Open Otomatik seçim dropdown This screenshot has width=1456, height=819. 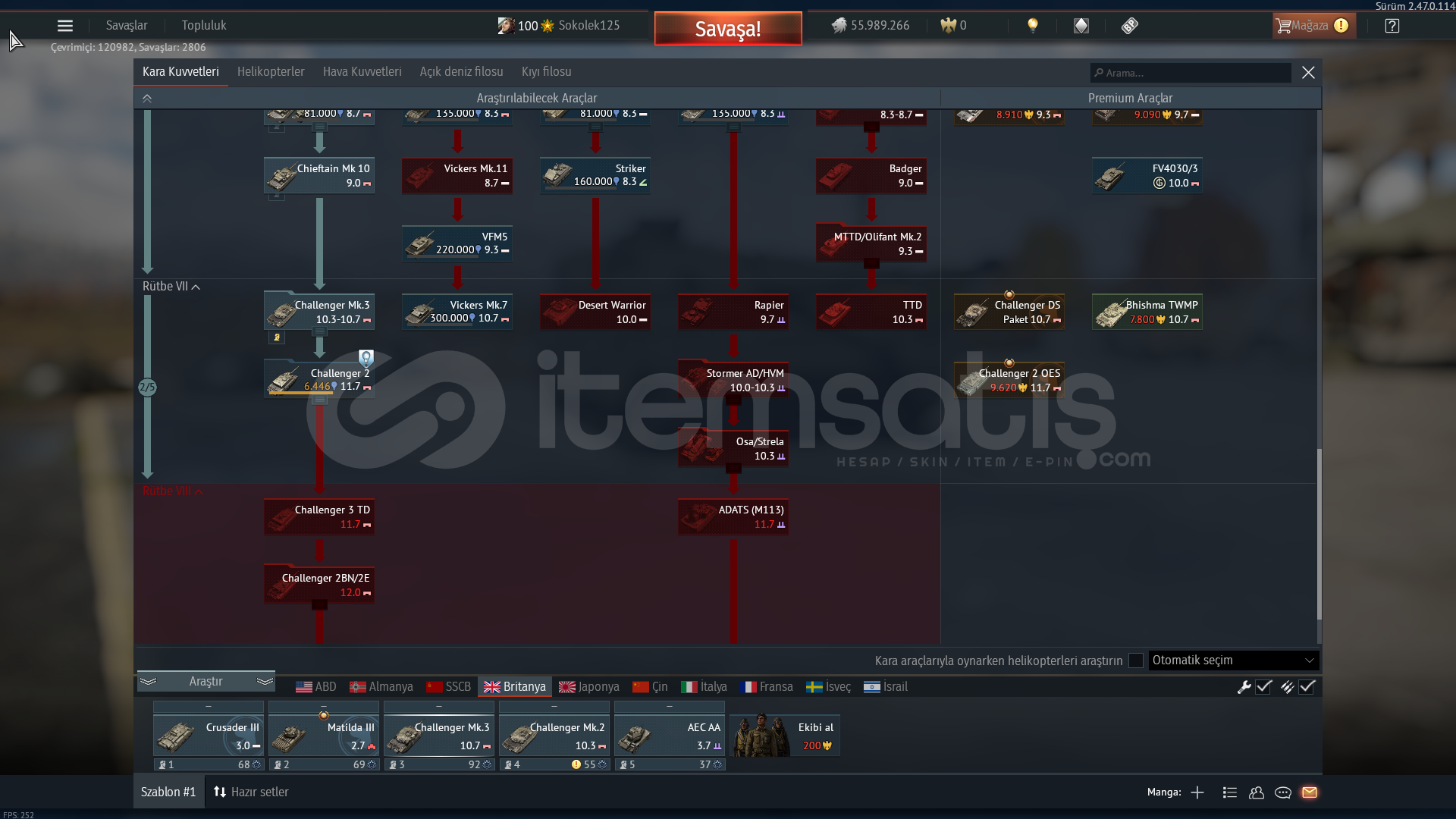[1234, 661]
